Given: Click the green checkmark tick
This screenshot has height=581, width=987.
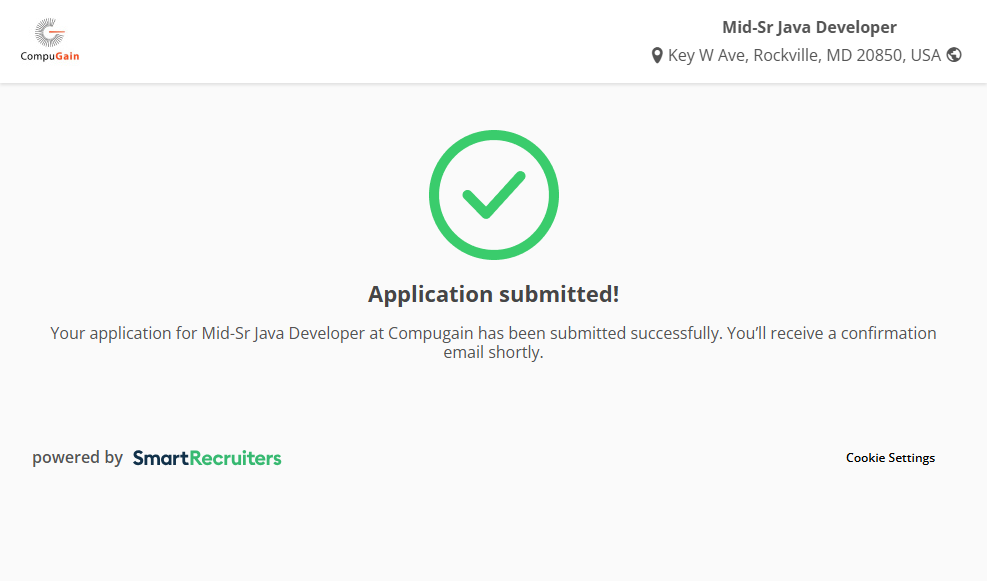Looking at the screenshot, I should click(x=493, y=195).
